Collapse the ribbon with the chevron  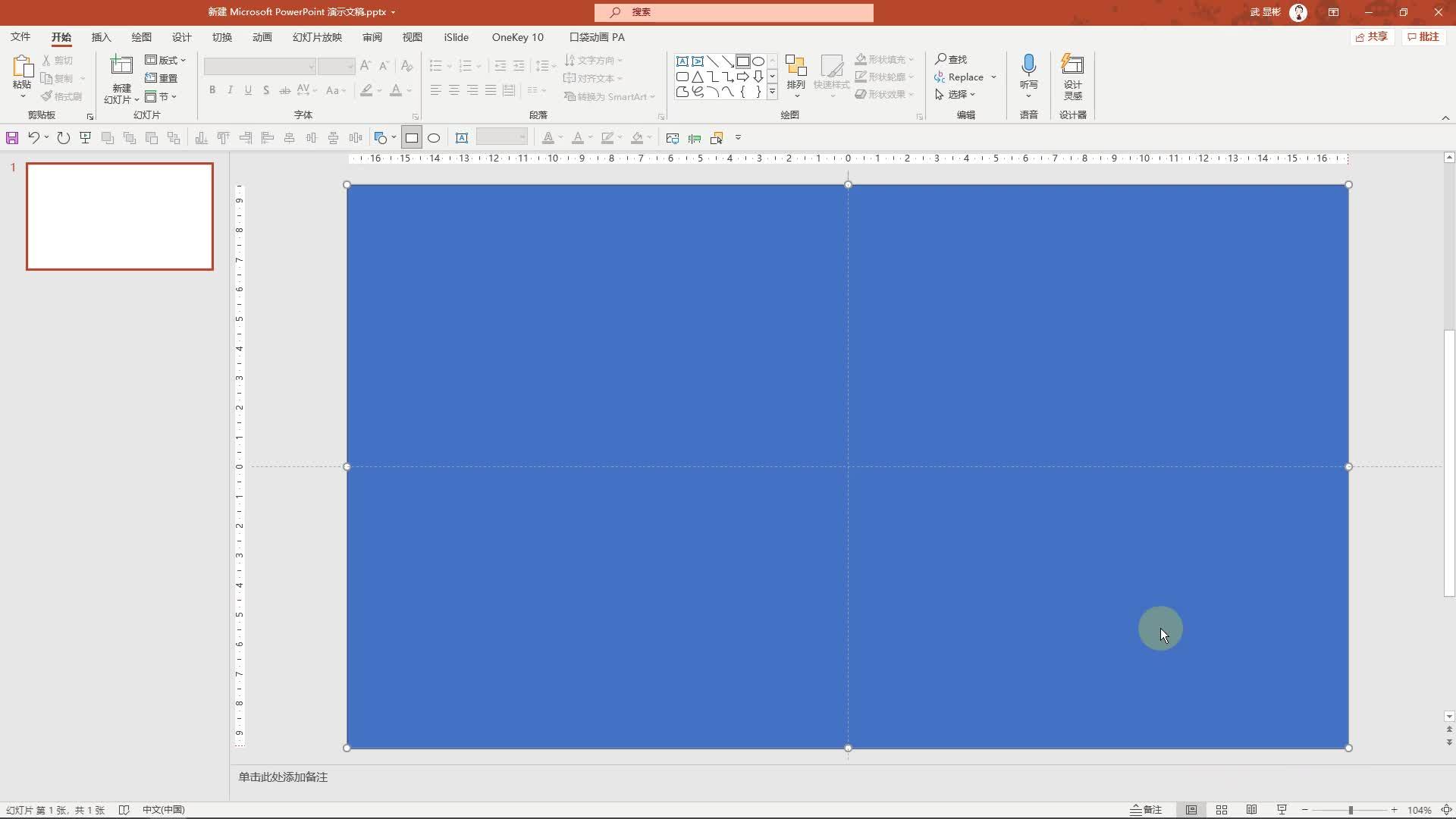click(1445, 118)
